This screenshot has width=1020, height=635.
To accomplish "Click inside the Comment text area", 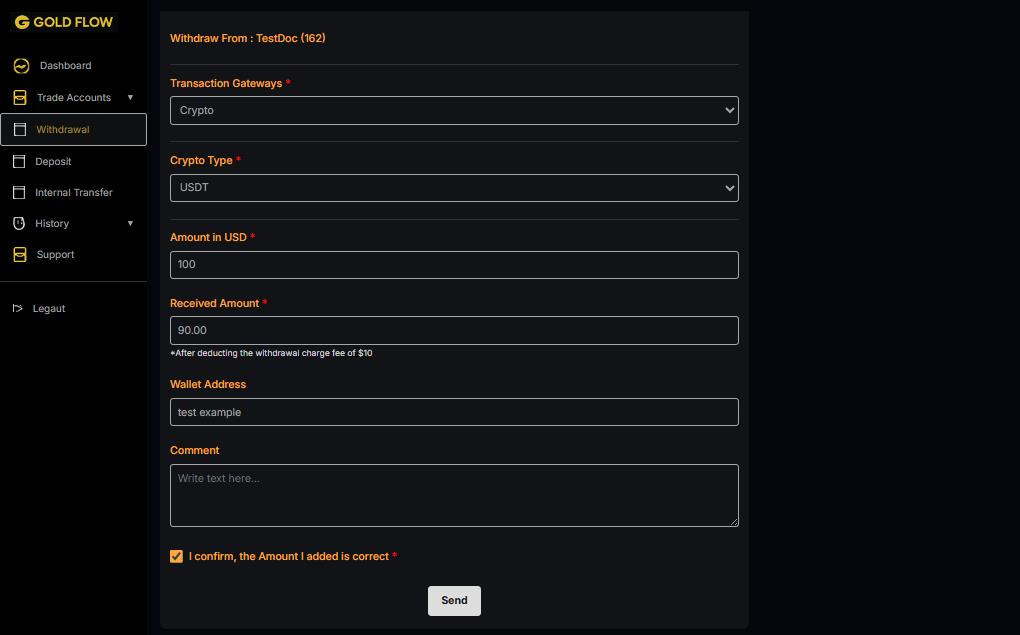I will 454,495.
